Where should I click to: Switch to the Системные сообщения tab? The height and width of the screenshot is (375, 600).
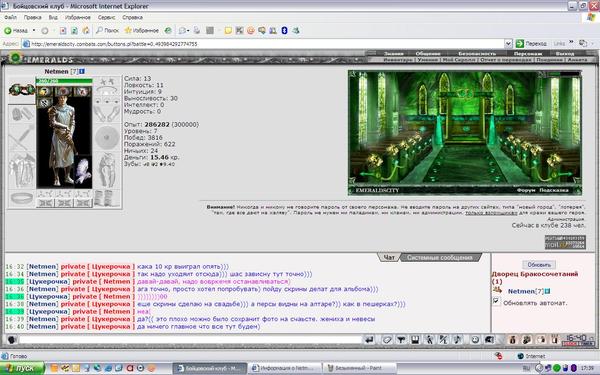[x=439, y=258]
